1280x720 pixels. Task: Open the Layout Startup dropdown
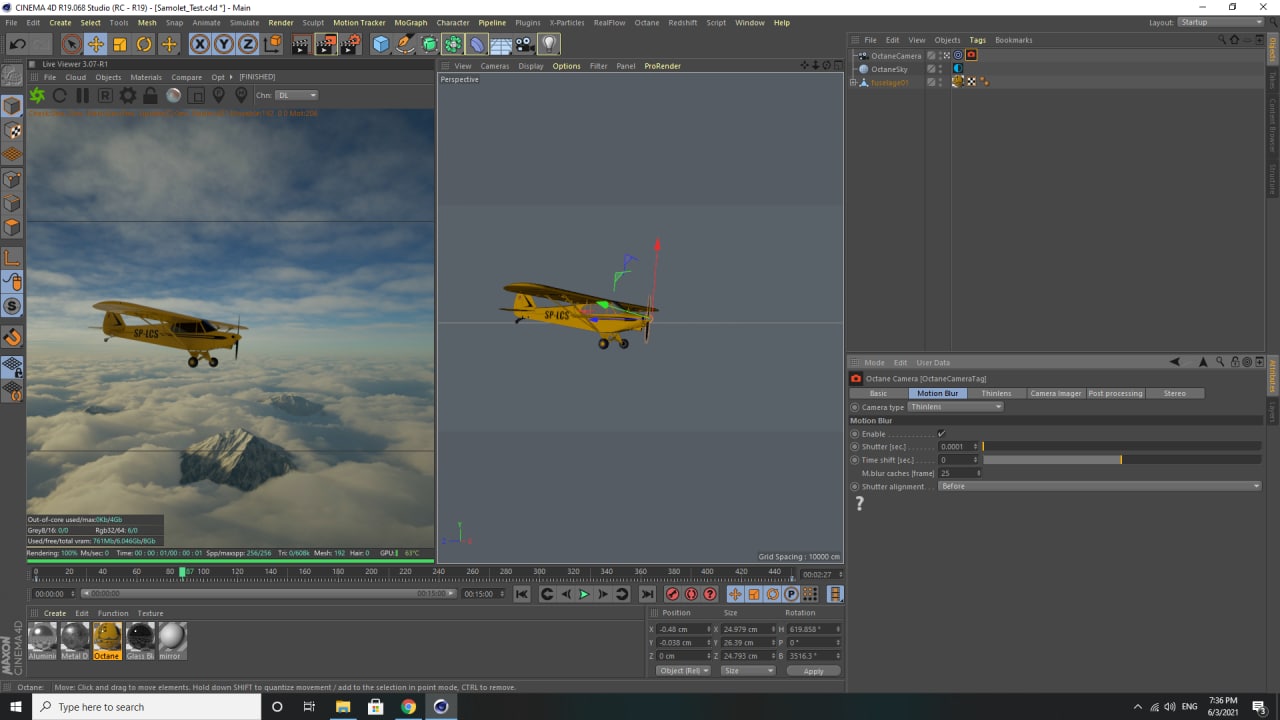click(1221, 22)
